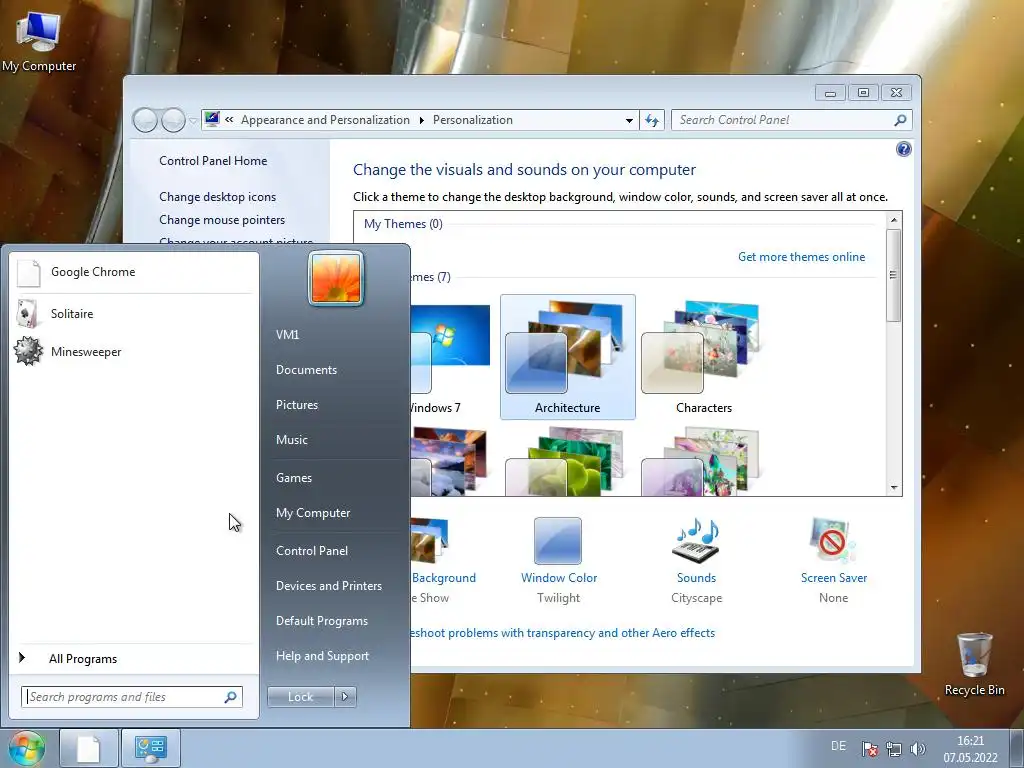
Task: Open Control Panel from Start menu
Action: (312, 551)
